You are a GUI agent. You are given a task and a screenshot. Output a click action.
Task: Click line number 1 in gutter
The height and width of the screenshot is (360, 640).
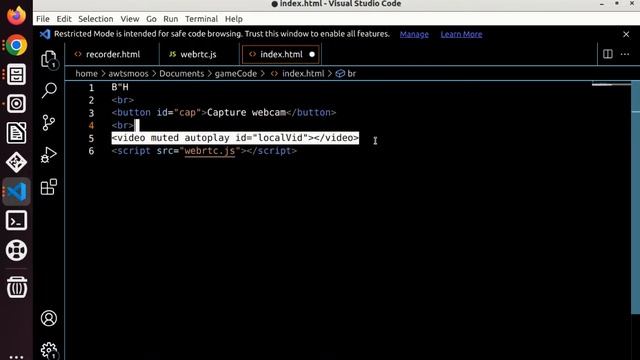[x=91, y=87]
